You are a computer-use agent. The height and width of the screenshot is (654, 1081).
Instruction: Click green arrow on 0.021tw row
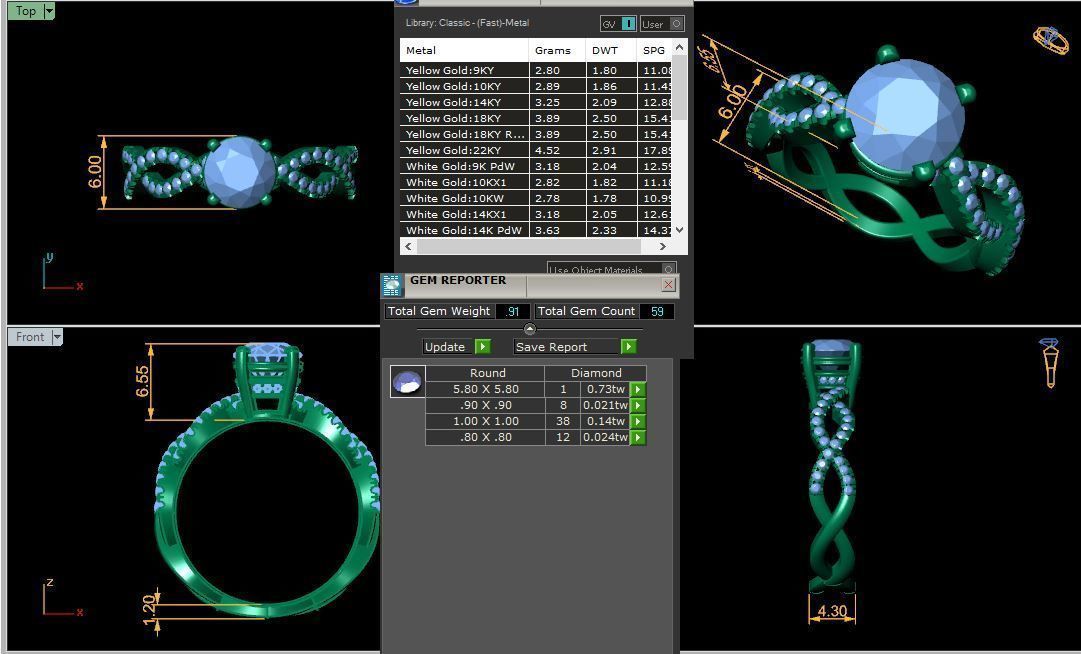point(638,405)
